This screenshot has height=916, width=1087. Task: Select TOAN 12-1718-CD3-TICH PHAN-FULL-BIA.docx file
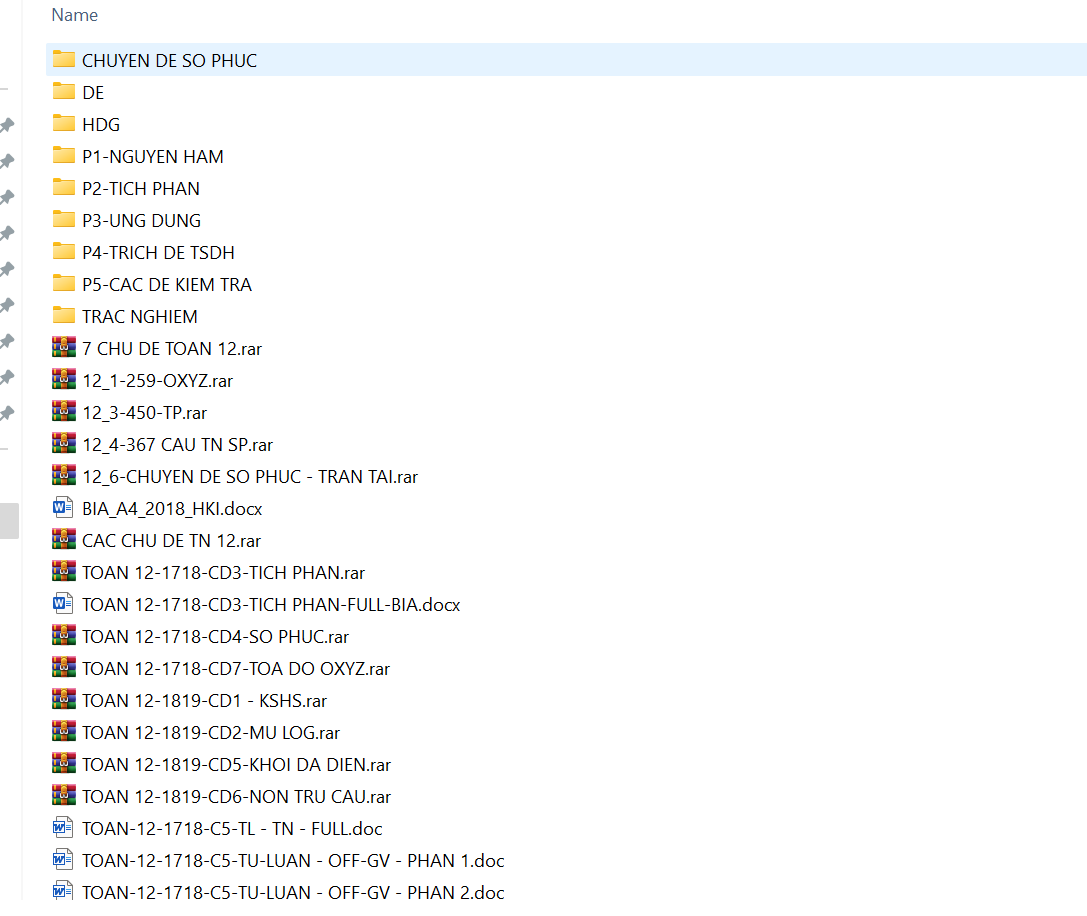[270, 604]
